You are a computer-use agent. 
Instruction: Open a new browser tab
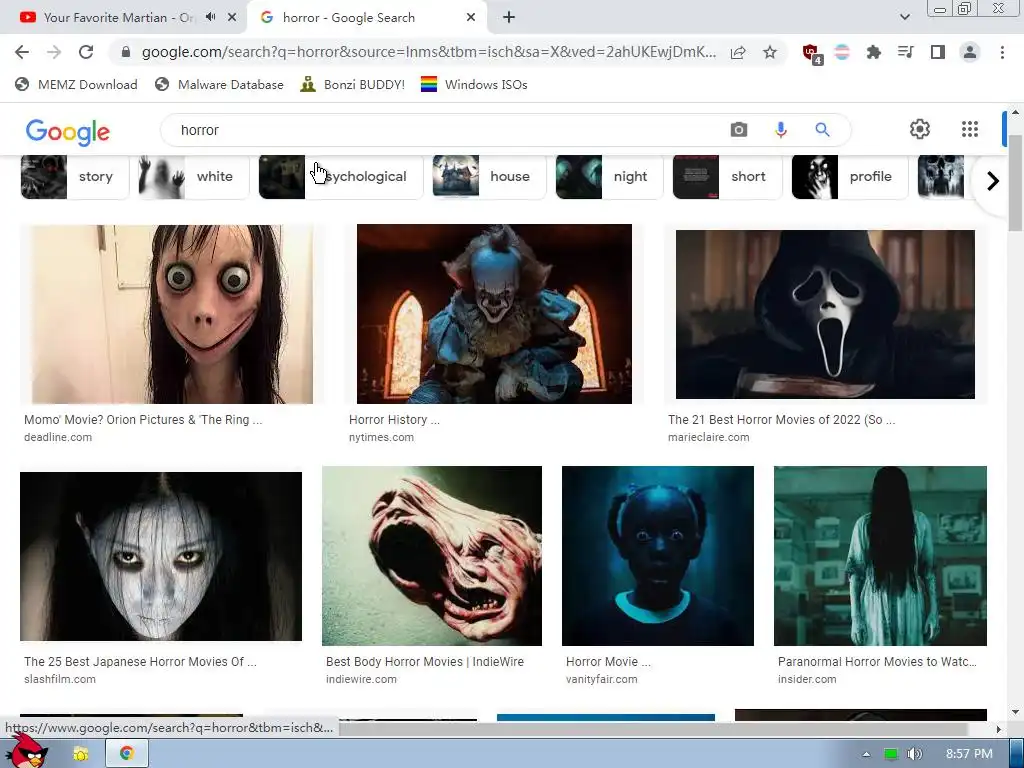click(509, 18)
